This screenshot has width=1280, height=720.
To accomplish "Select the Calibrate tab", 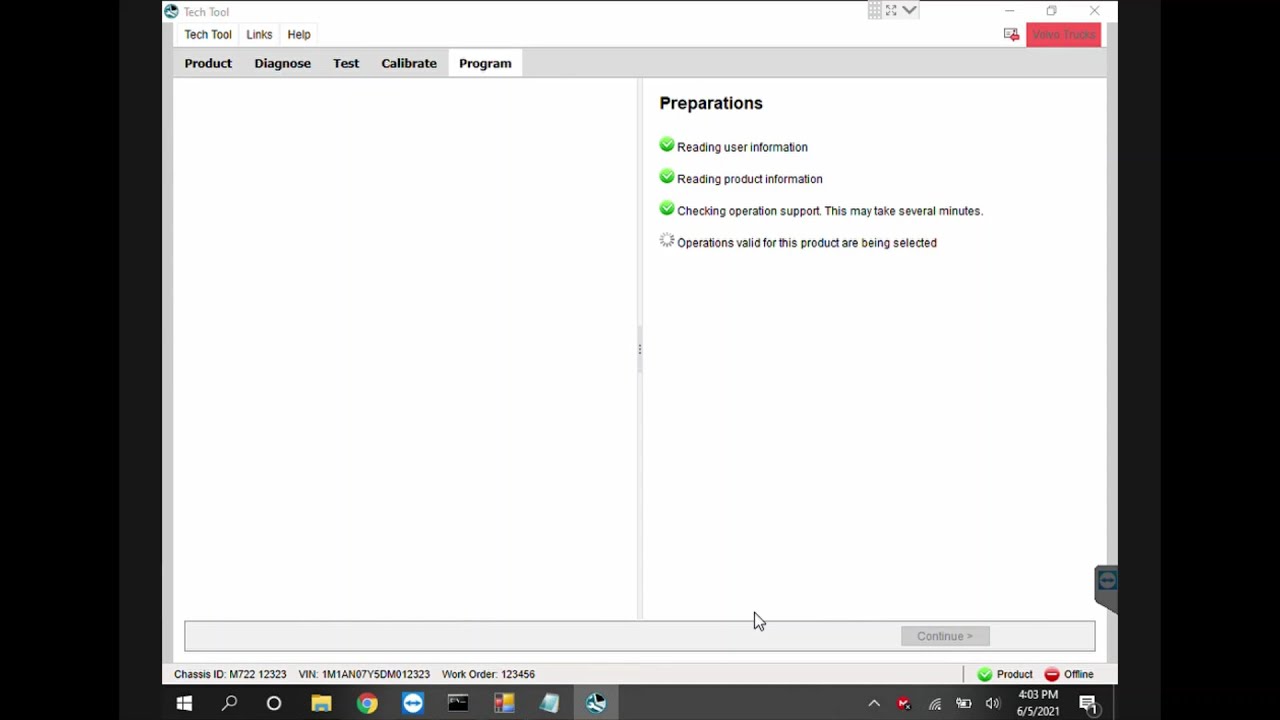I will click(409, 63).
